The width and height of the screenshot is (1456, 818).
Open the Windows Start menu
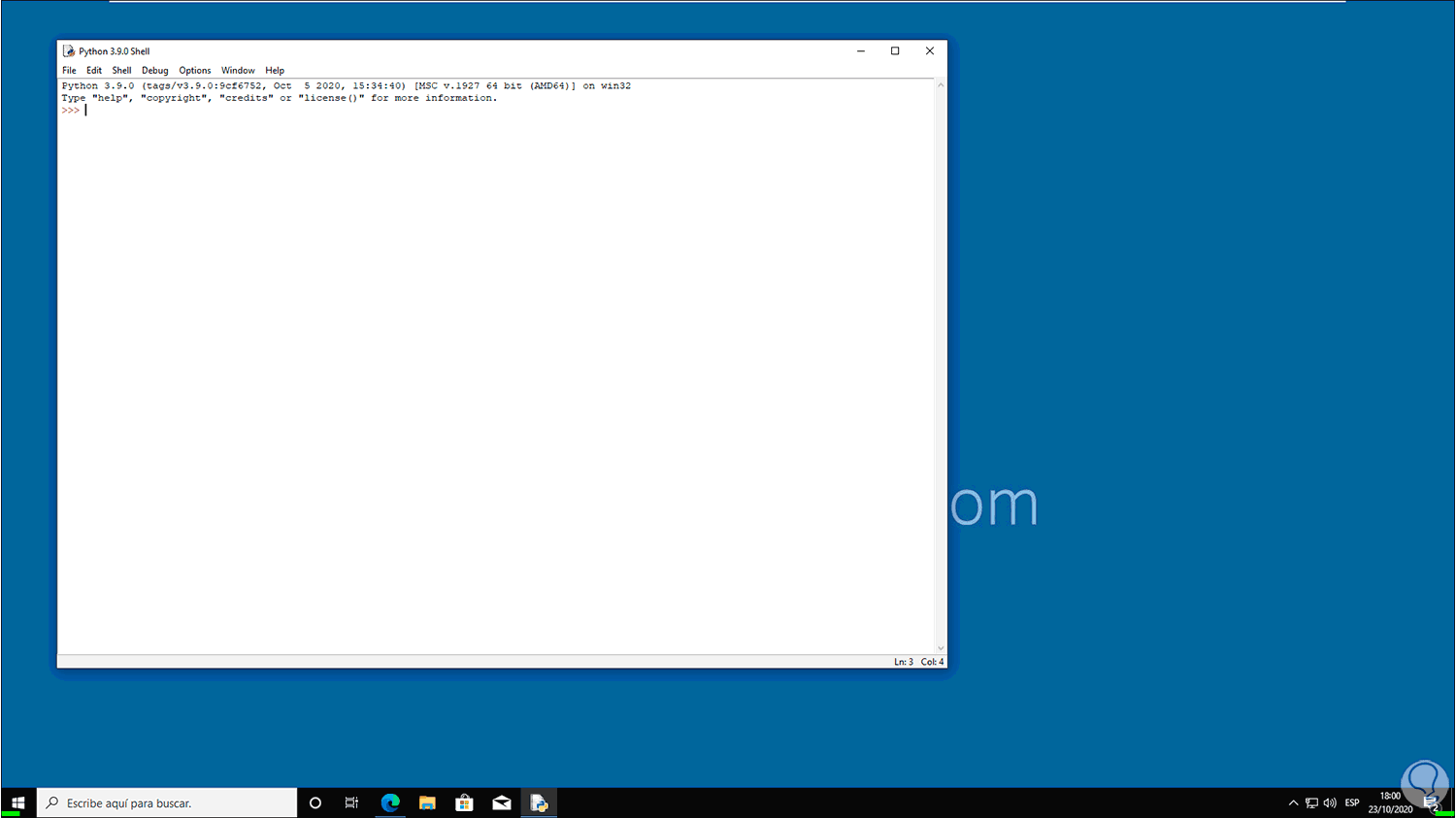click(x=18, y=802)
